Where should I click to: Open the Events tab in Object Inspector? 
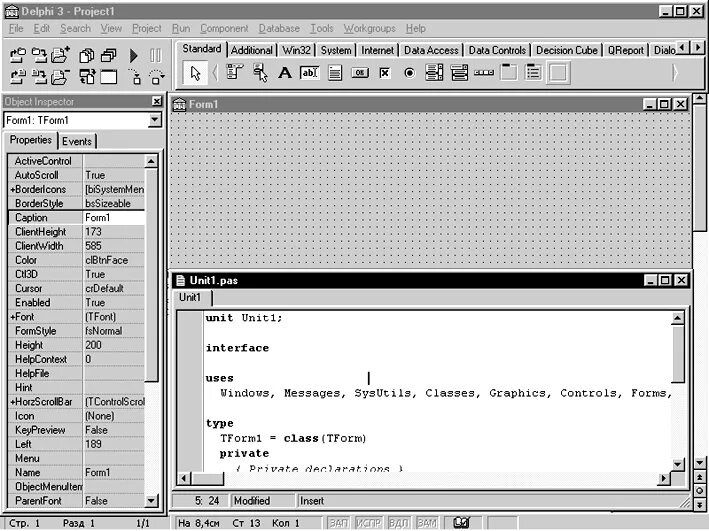pos(77,142)
